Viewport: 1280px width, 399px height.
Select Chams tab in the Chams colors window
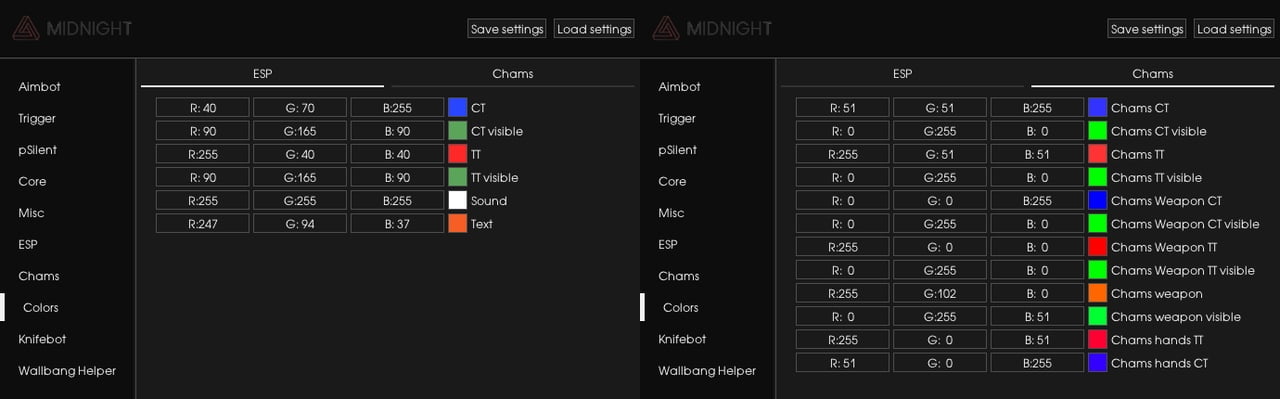pos(1152,74)
